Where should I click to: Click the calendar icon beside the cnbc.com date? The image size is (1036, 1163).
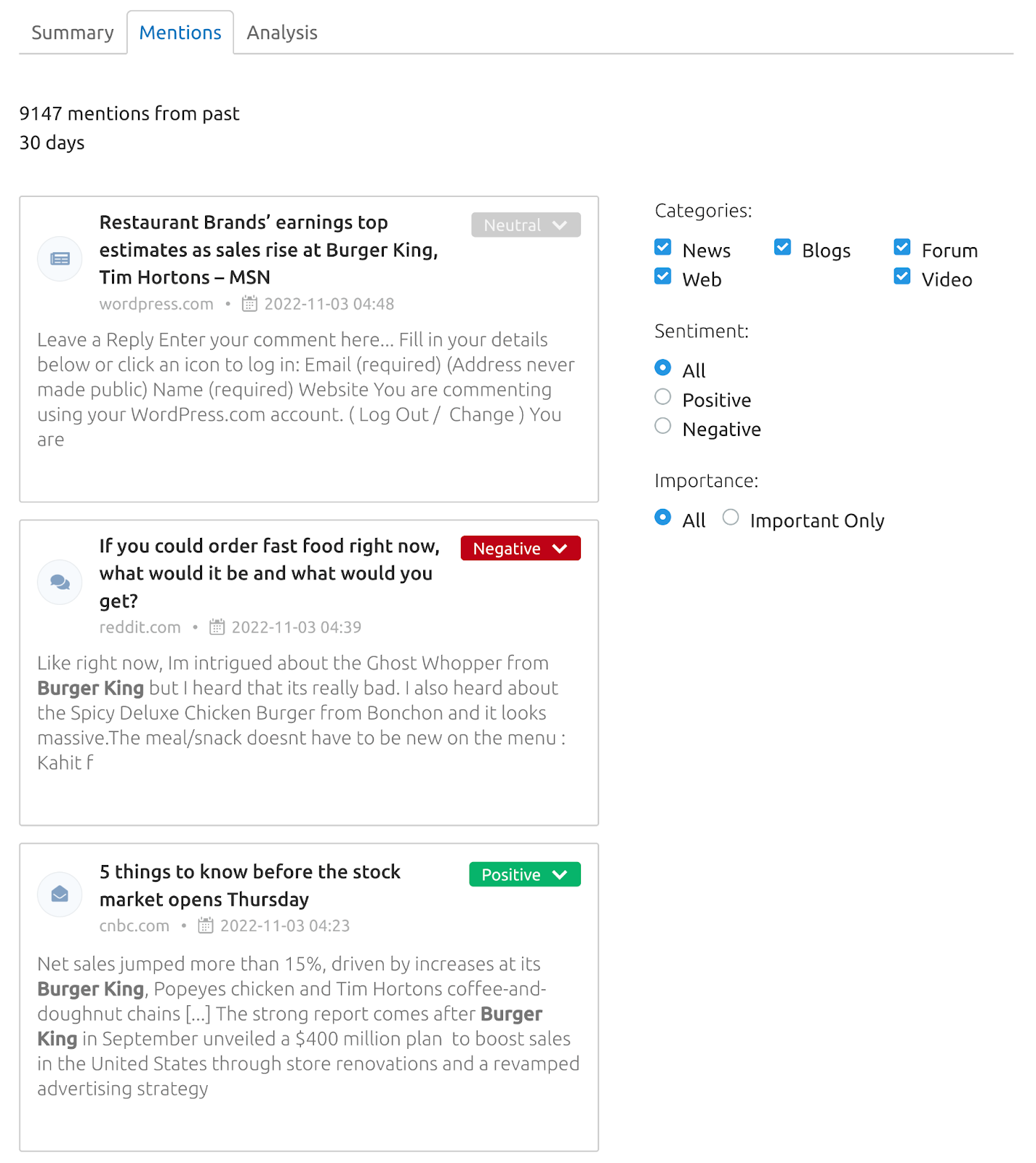click(206, 925)
